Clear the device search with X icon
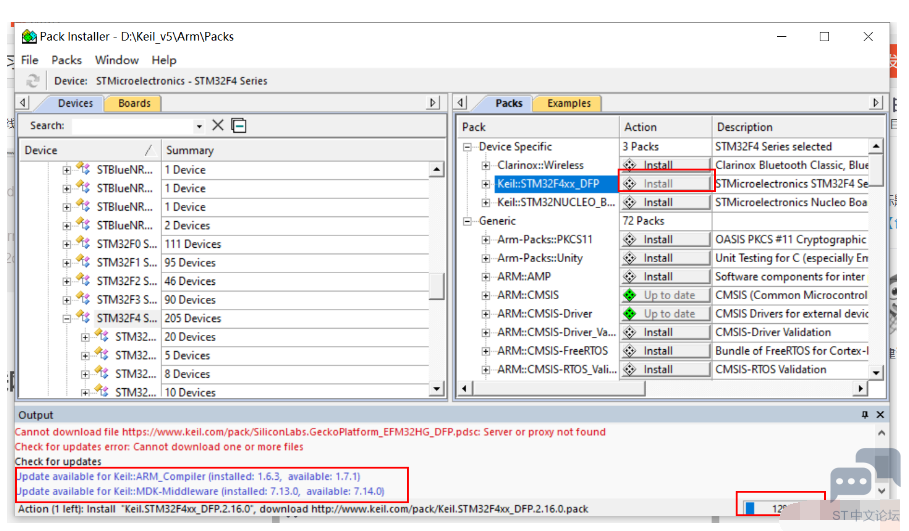 click(218, 125)
